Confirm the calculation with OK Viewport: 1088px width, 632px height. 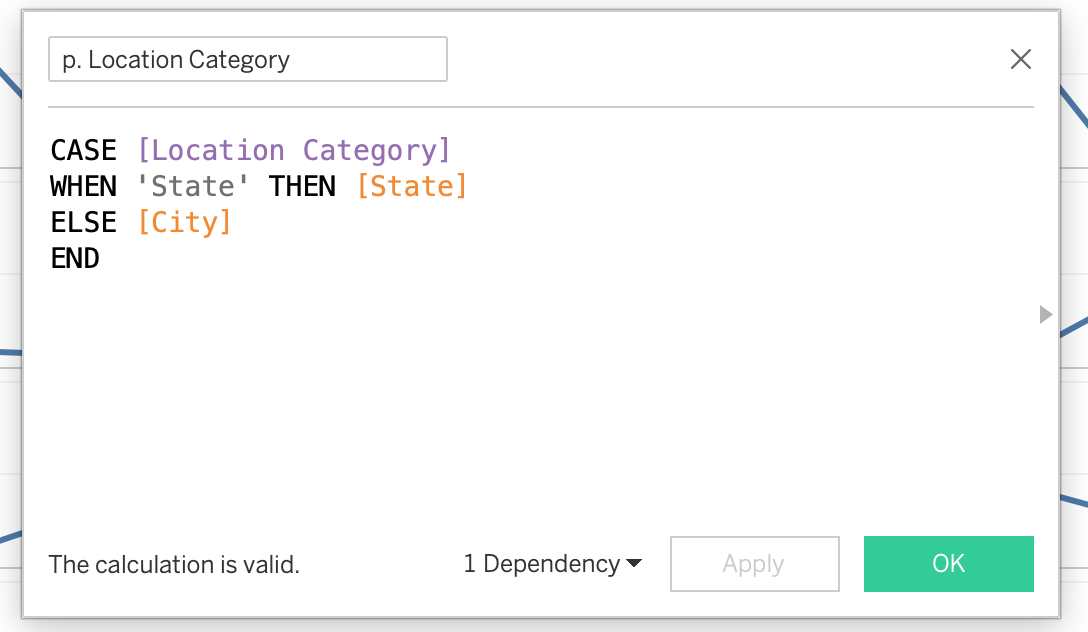pyautogui.click(x=948, y=564)
